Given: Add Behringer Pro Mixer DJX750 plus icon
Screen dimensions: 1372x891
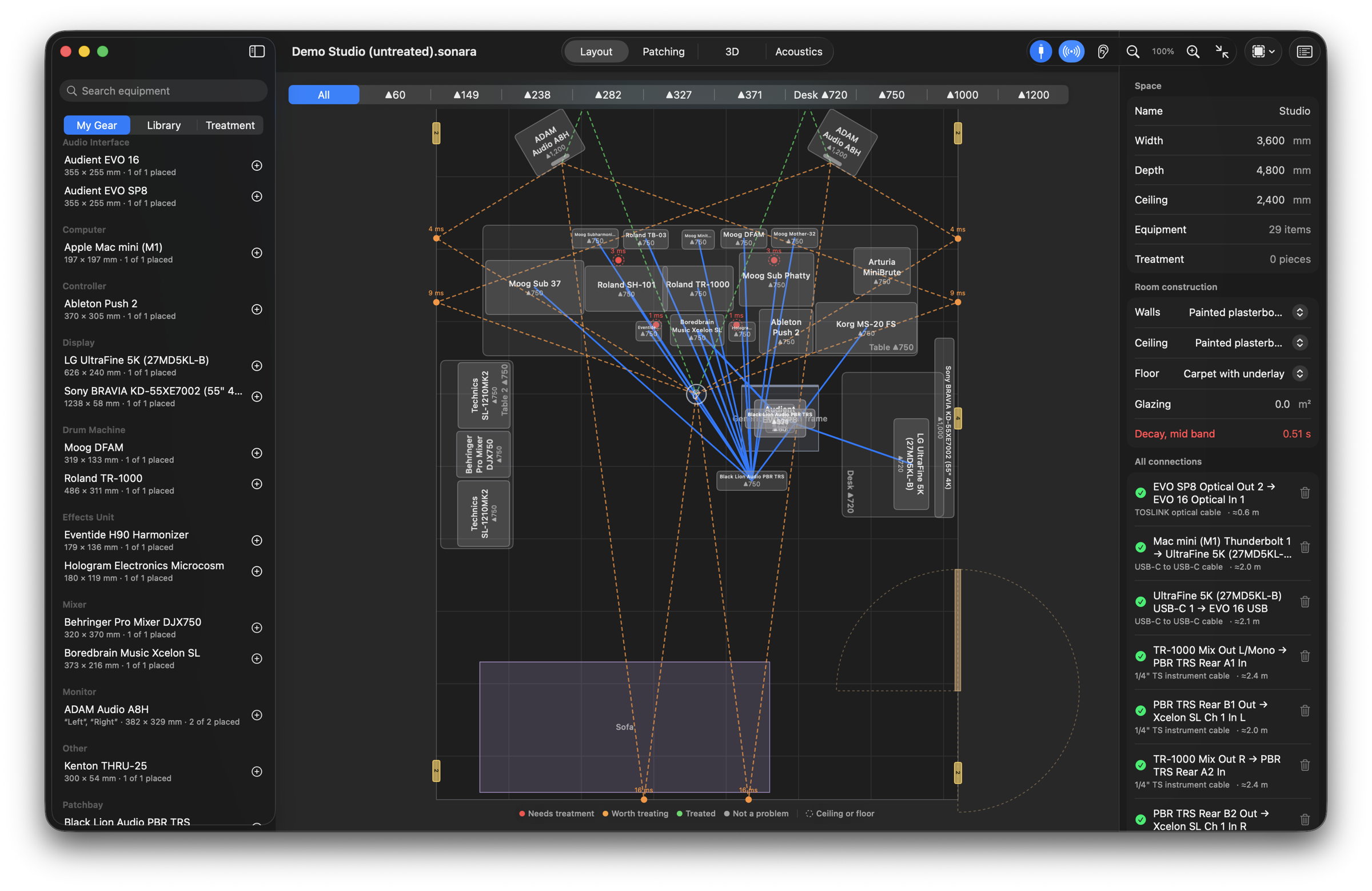Looking at the screenshot, I should (x=257, y=628).
